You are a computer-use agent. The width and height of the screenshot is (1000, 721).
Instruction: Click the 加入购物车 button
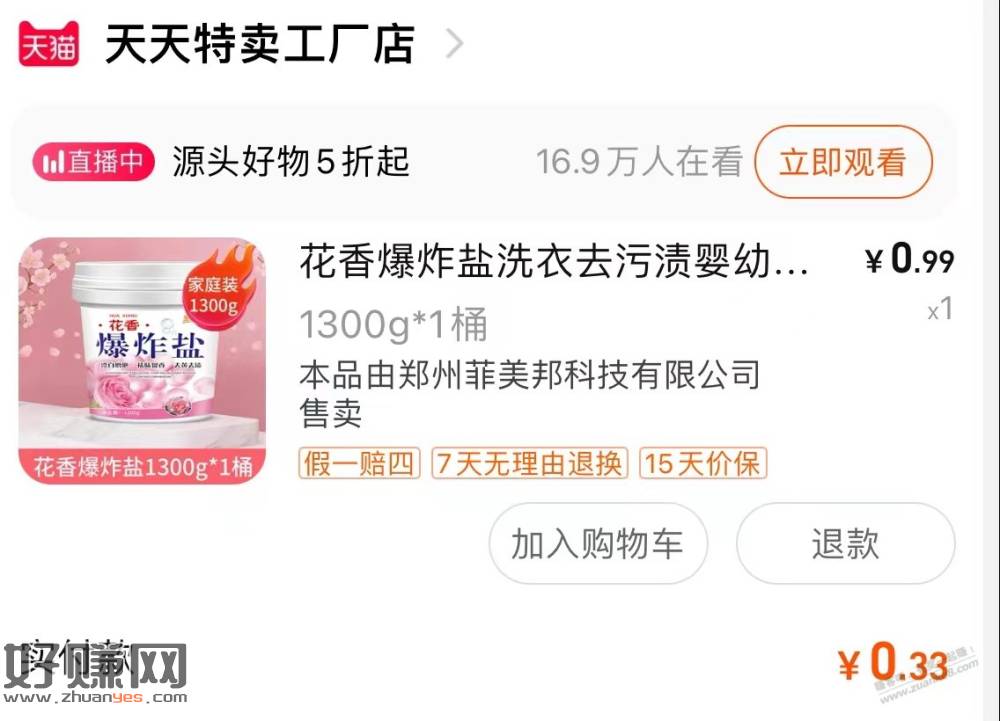(598, 544)
